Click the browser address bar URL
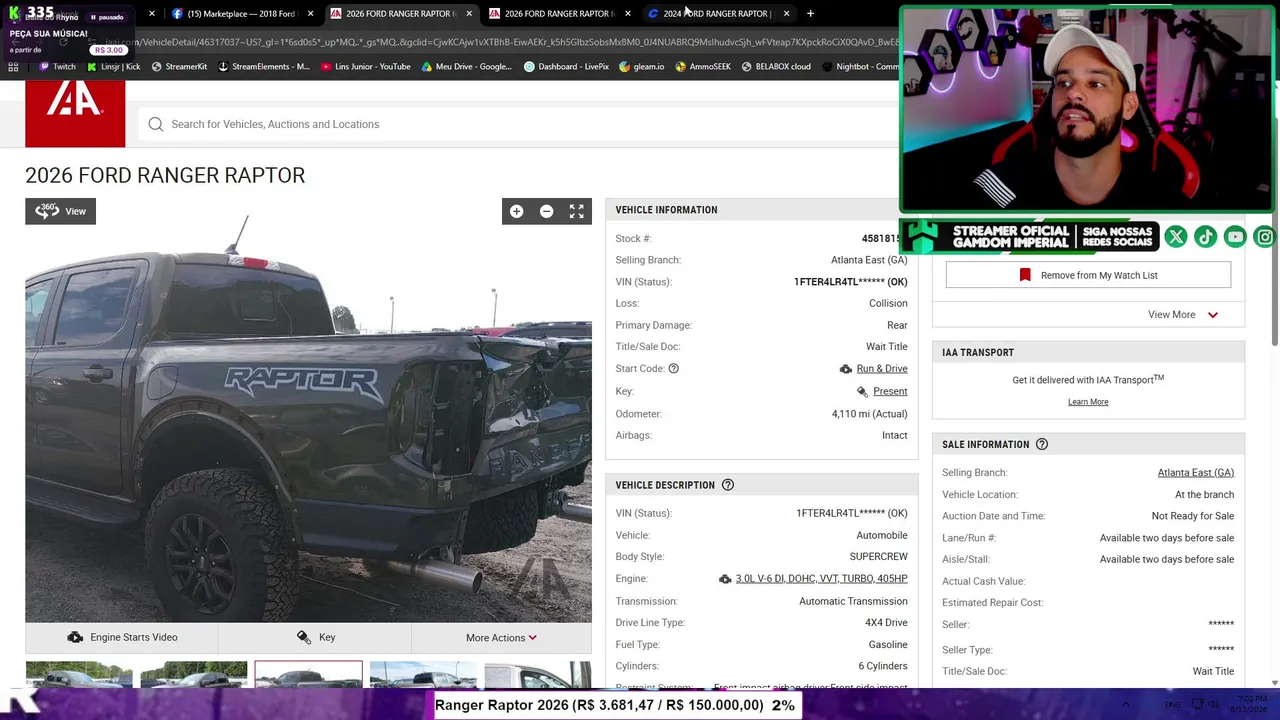1280x720 pixels. pyautogui.click(x=500, y=42)
